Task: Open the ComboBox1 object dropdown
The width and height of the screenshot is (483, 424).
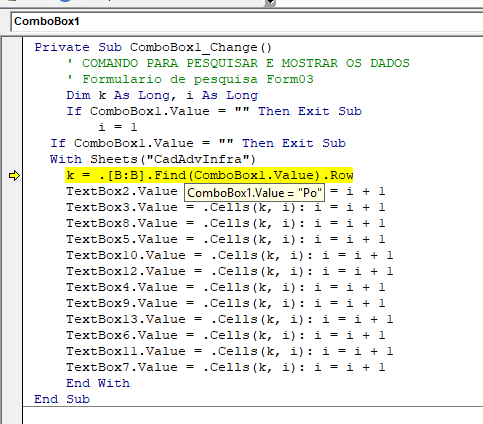Action: (247, 22)
